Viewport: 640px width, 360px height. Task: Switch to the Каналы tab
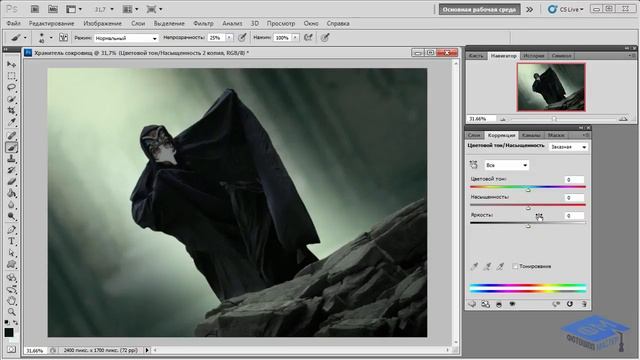(x=531, y=135)
